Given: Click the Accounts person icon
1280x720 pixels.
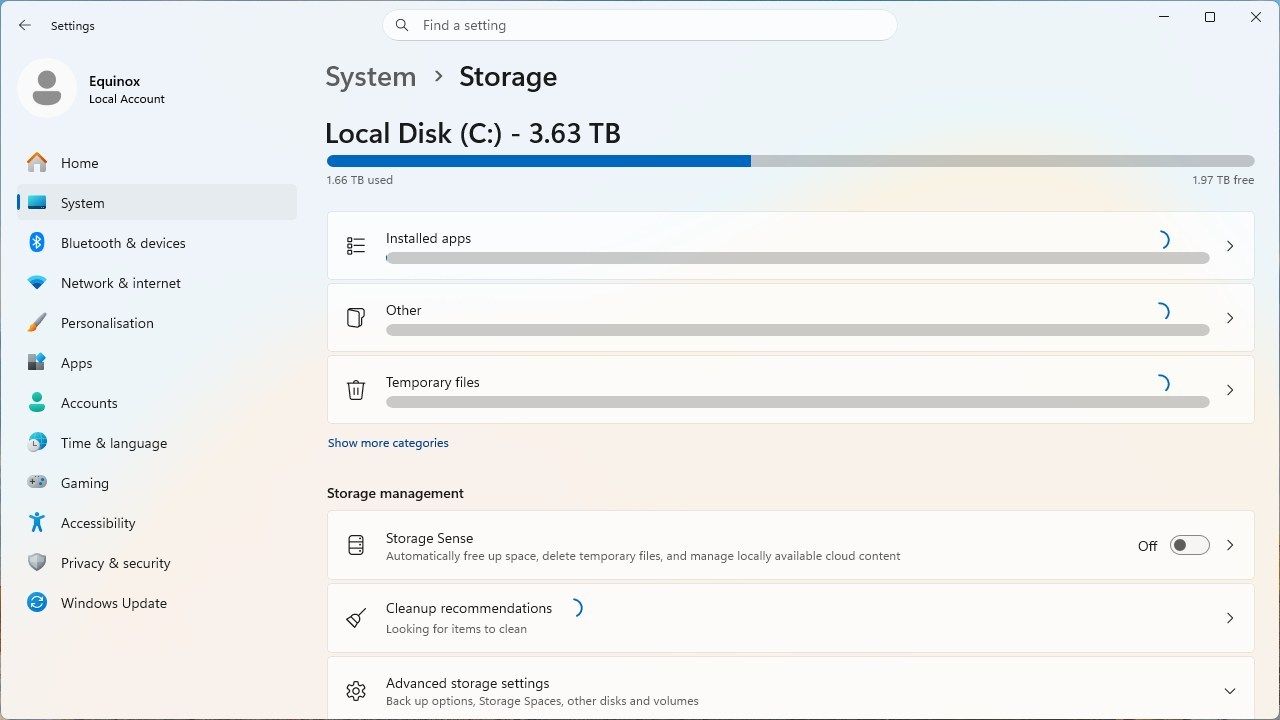Looking at the screenshot, I should (x=37, y=403).
